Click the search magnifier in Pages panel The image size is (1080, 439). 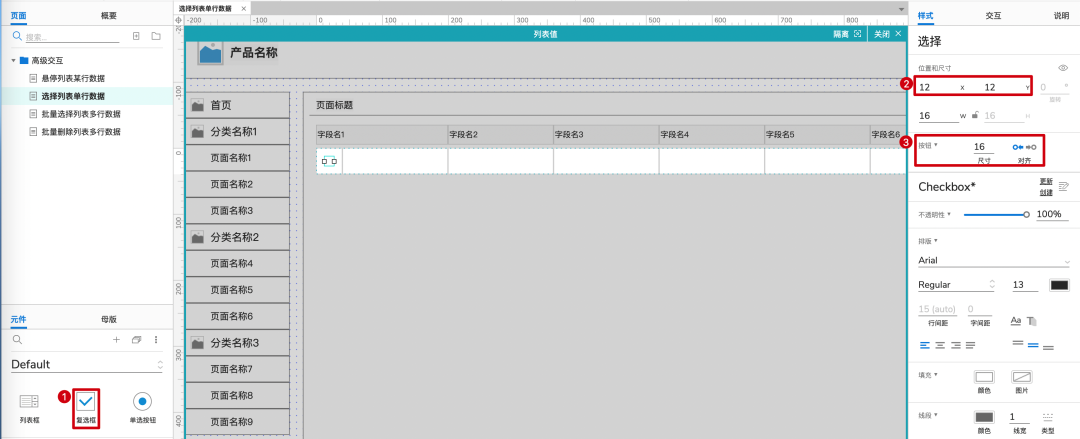coord(18,37)
